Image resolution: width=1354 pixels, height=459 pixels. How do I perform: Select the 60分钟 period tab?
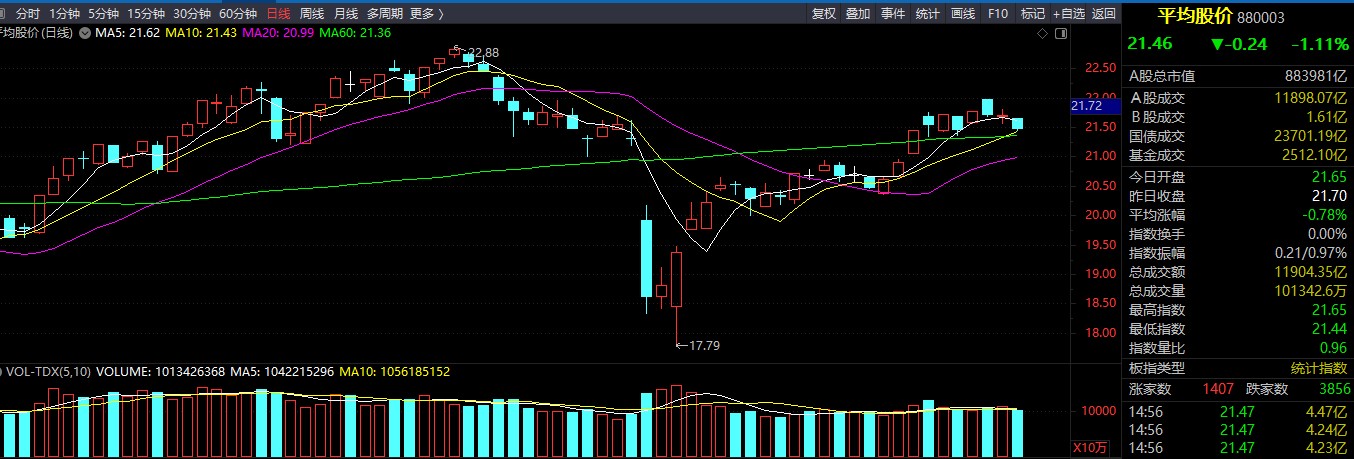[237, 14]
